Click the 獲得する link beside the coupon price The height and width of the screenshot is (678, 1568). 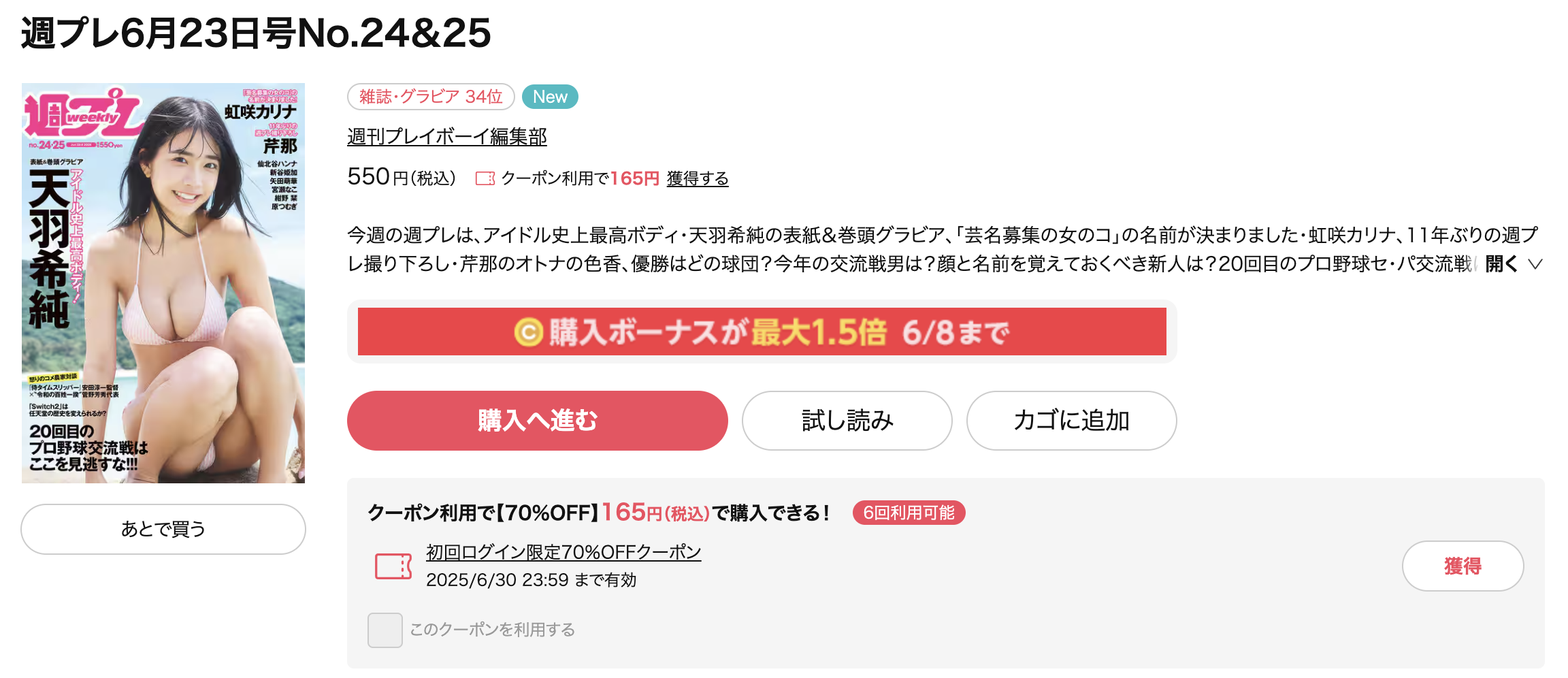[698, 178]
